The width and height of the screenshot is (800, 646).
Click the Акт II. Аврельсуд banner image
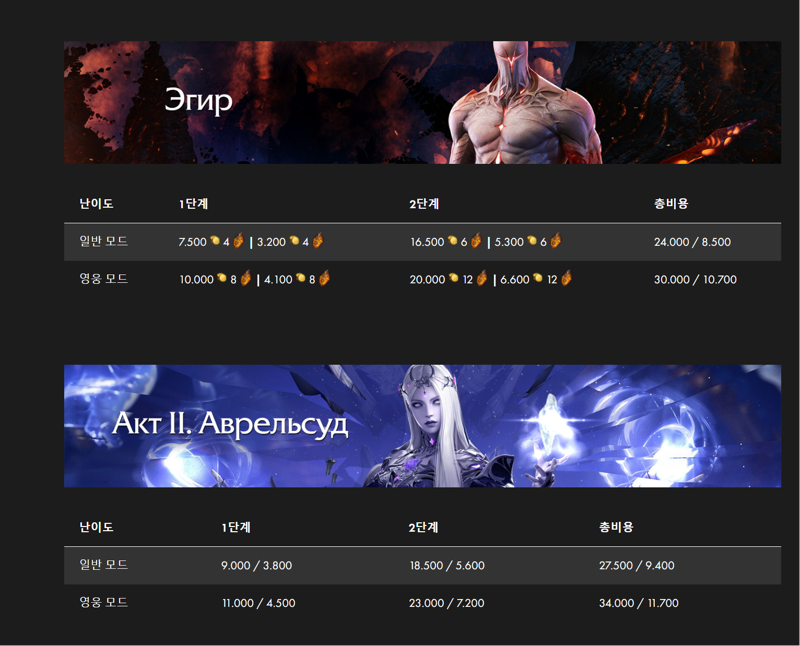422,426
